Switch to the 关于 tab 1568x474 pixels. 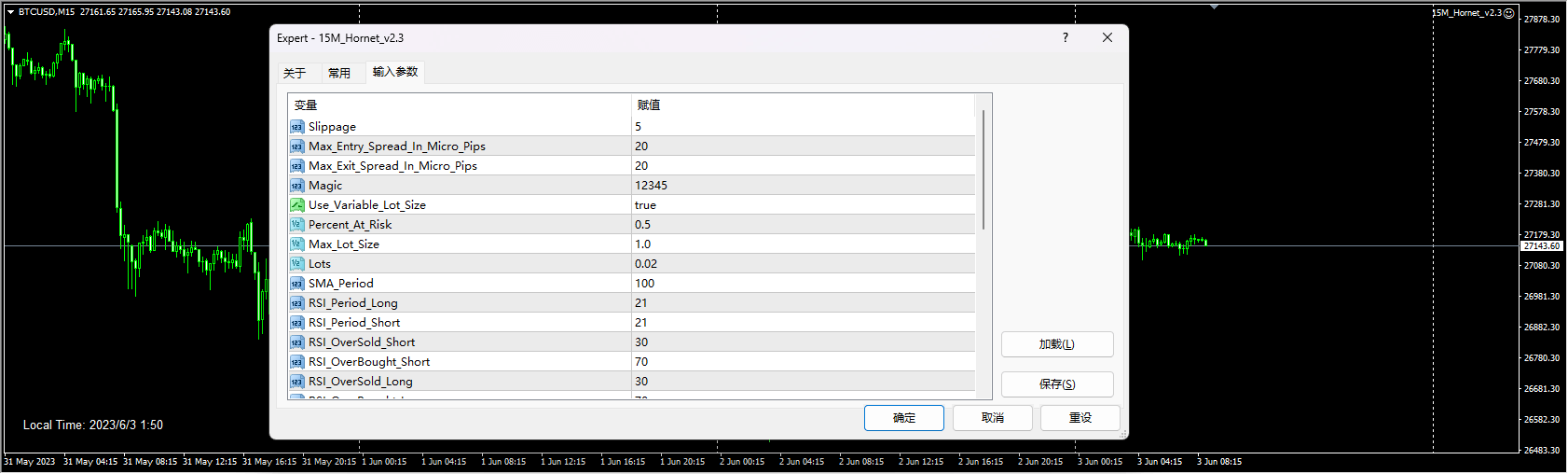295,73
